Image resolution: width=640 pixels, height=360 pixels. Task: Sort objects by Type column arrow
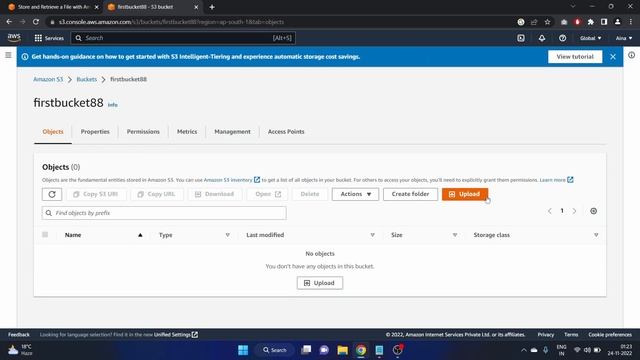pyautogui.click(x=227, y=235)
